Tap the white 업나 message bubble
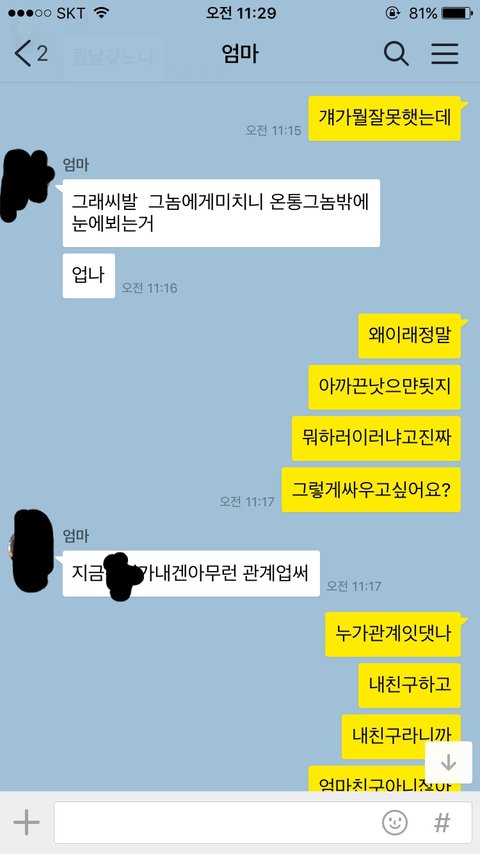 (x=89, y=276)
